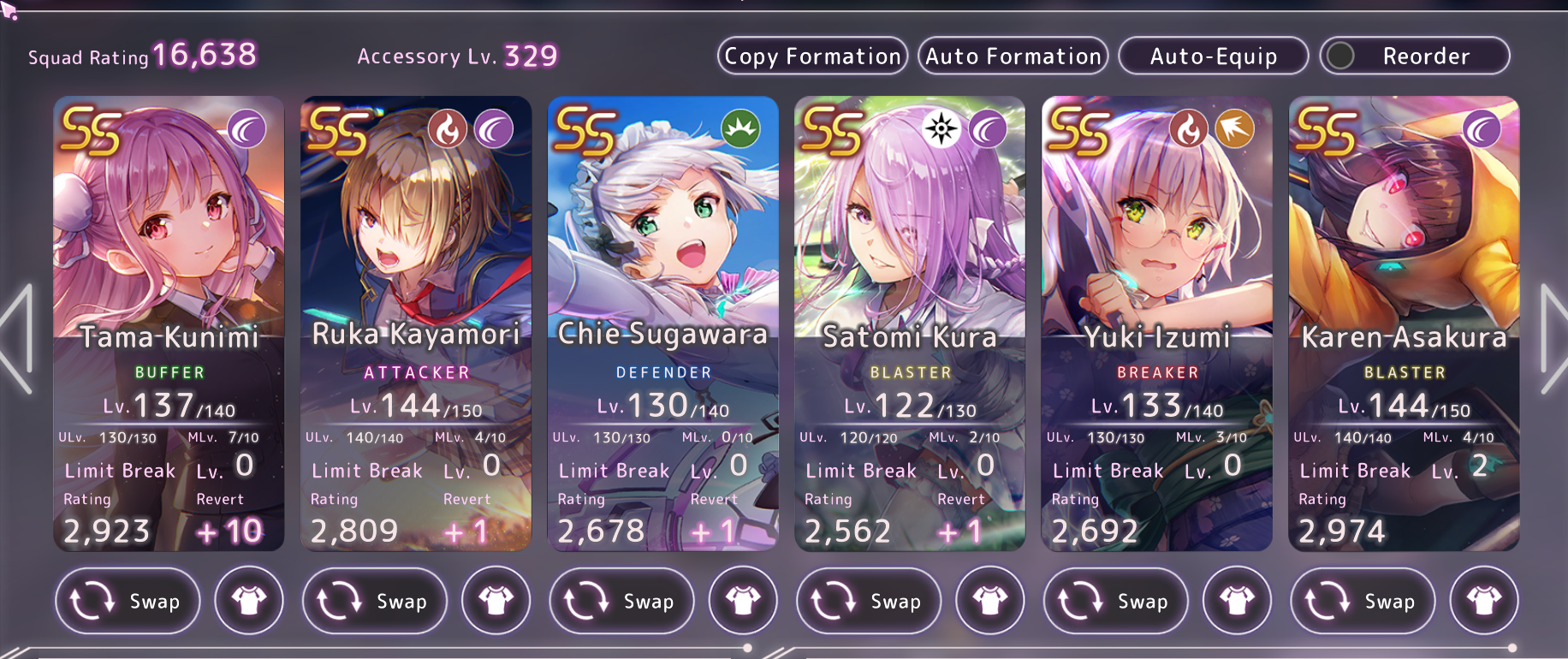Click the Auto Formation button

tap(1013, 56)
